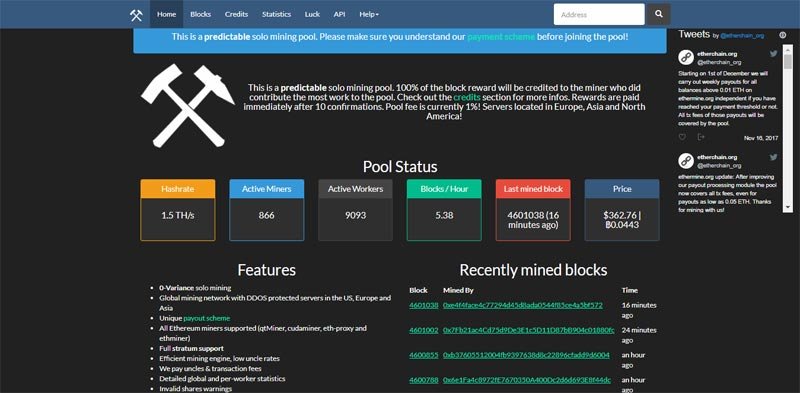
Task: Open the payout scheme link under Features
Action: point(207,318)
